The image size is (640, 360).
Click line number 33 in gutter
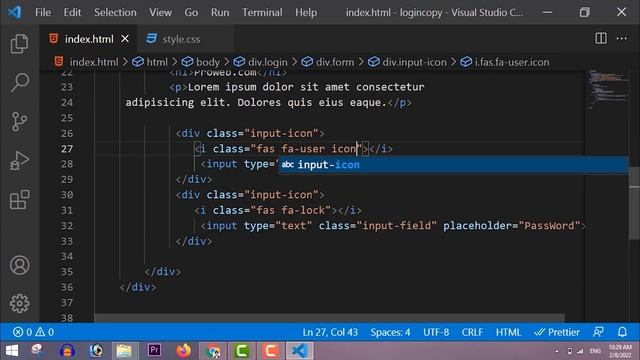67,241
